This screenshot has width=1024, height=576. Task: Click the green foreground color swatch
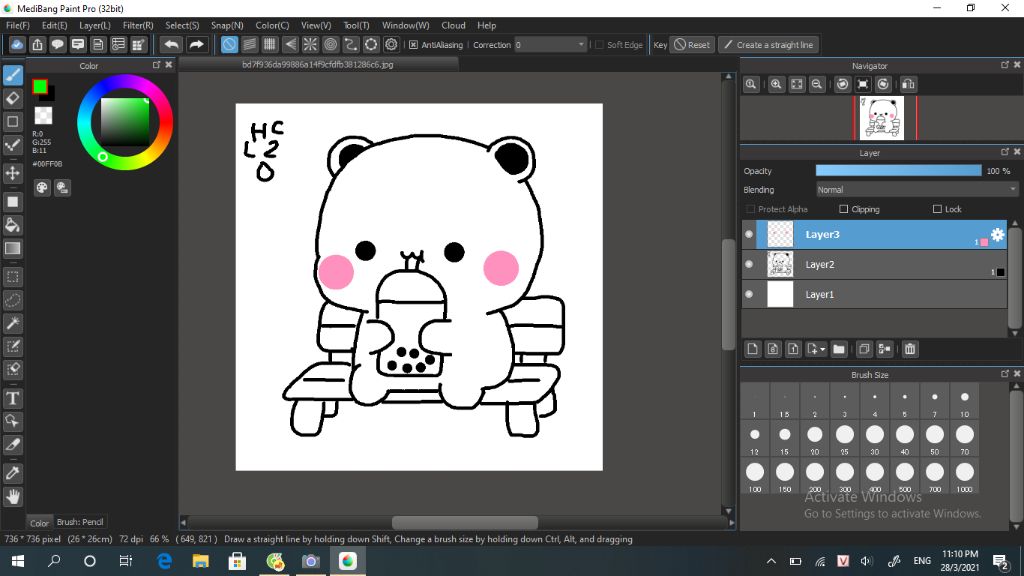point(40,86)
